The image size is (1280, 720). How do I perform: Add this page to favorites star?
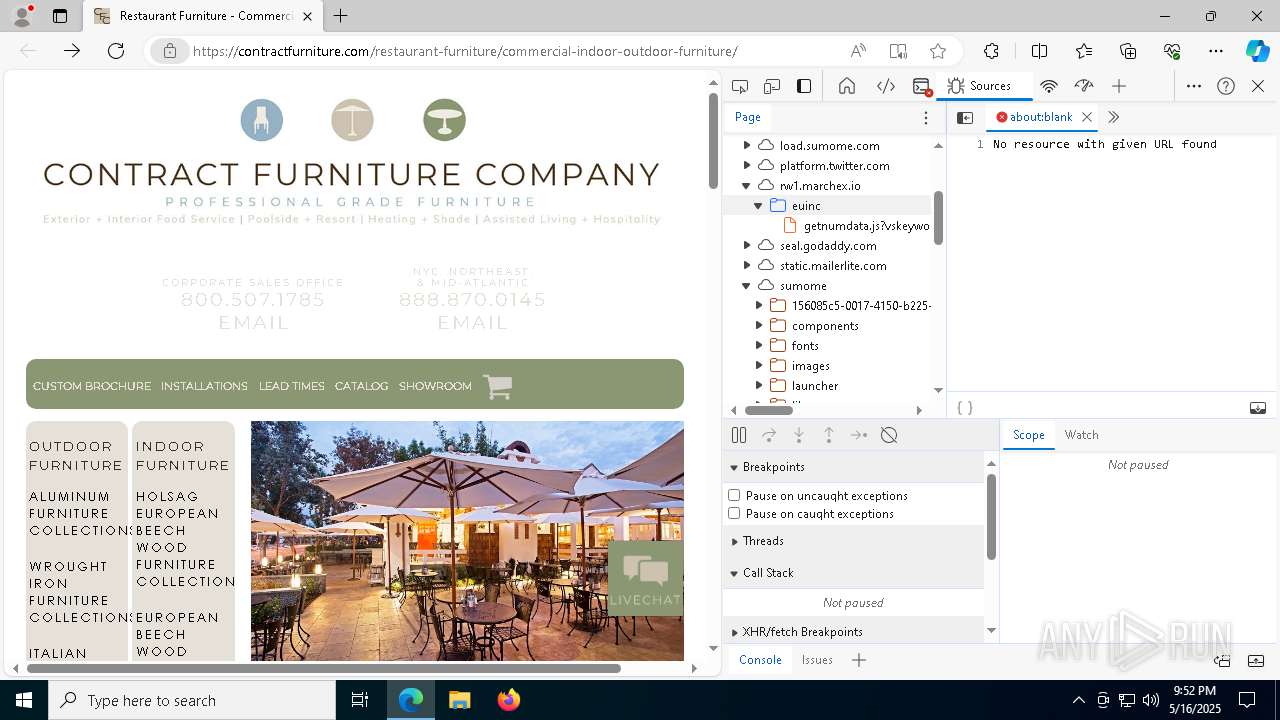click(x=937, y=51)
